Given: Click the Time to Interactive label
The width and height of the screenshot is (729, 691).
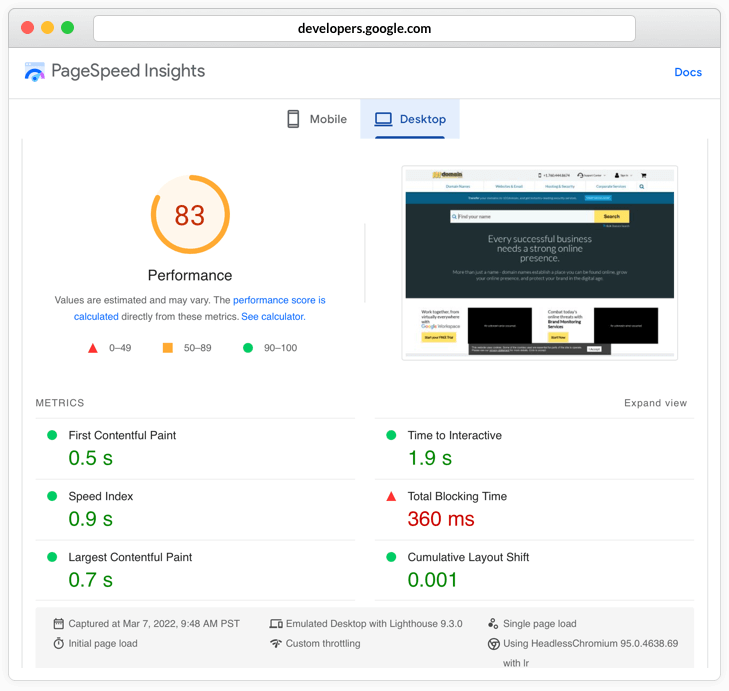Looking at the screenshot, I should 455,435.
